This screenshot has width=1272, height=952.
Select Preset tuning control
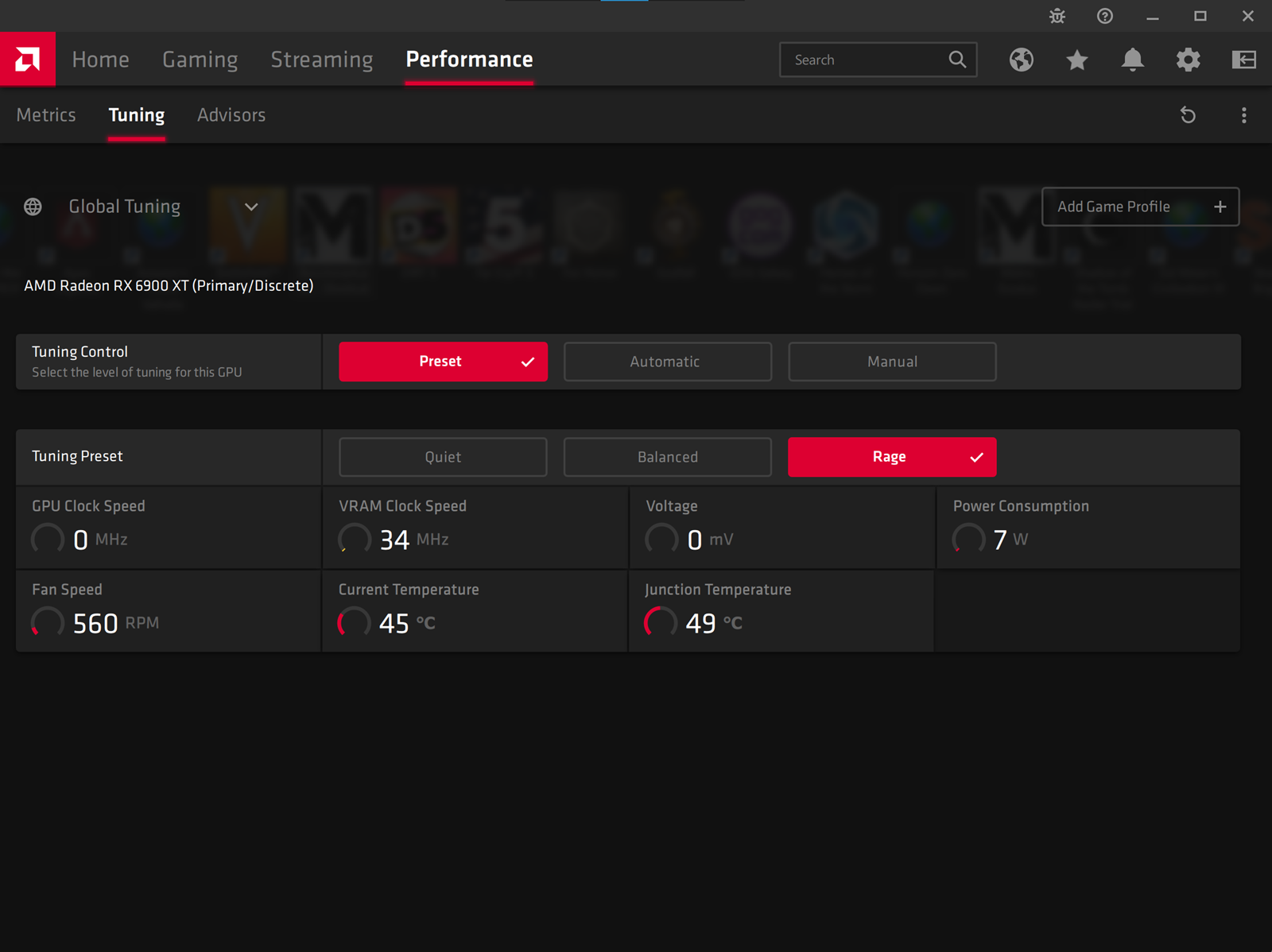pos(443,362)
